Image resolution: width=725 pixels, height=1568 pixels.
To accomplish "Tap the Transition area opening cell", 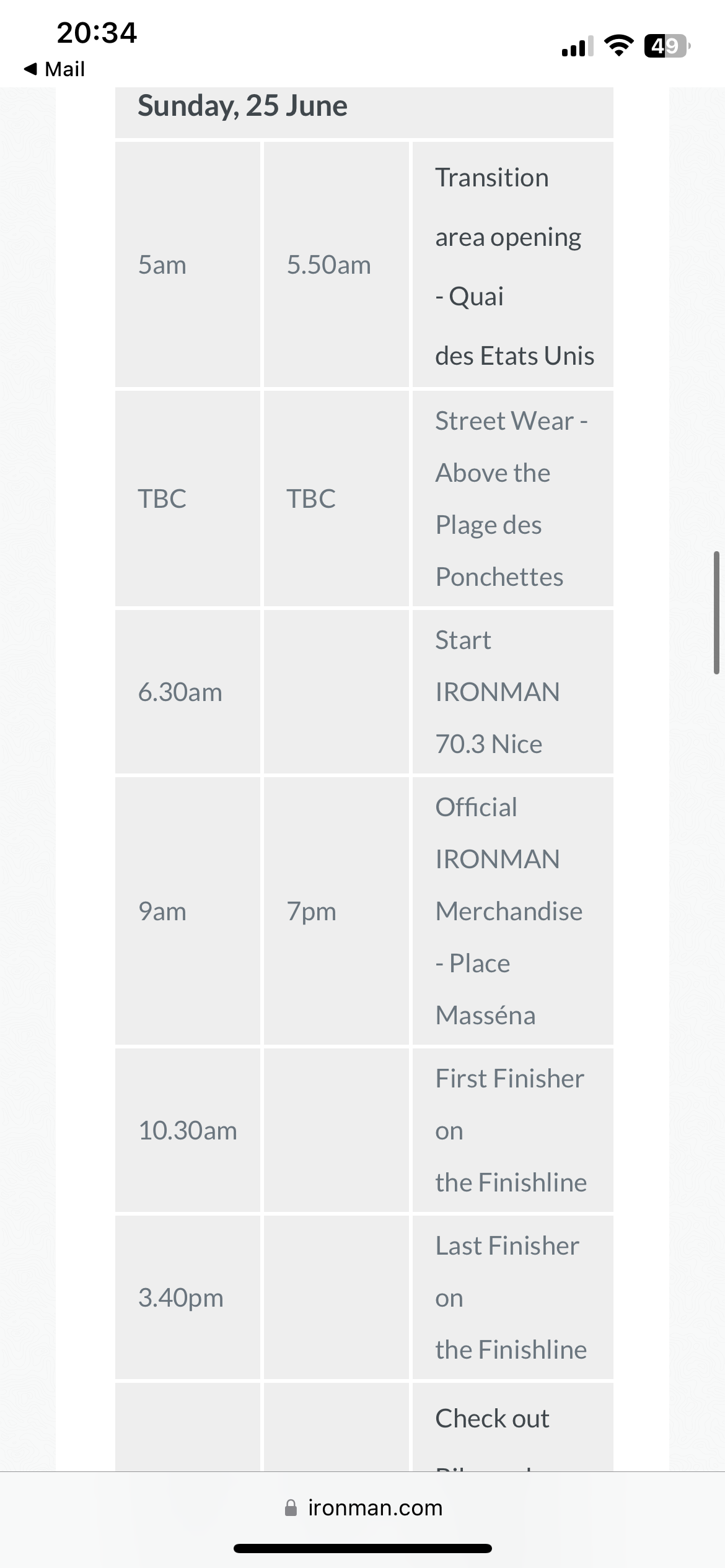I will click(x=513, y=265).
